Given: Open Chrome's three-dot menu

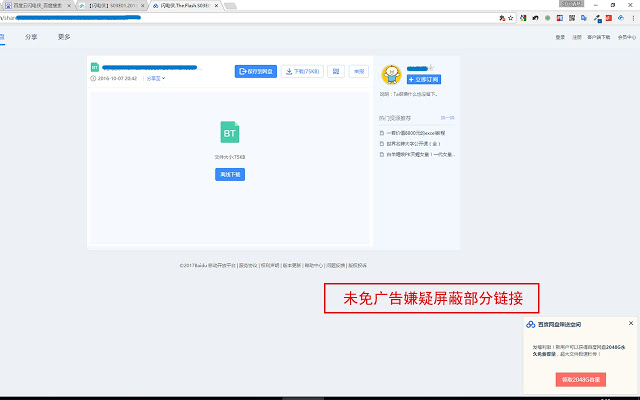Looking at the screenshot, I should point(633,18).
